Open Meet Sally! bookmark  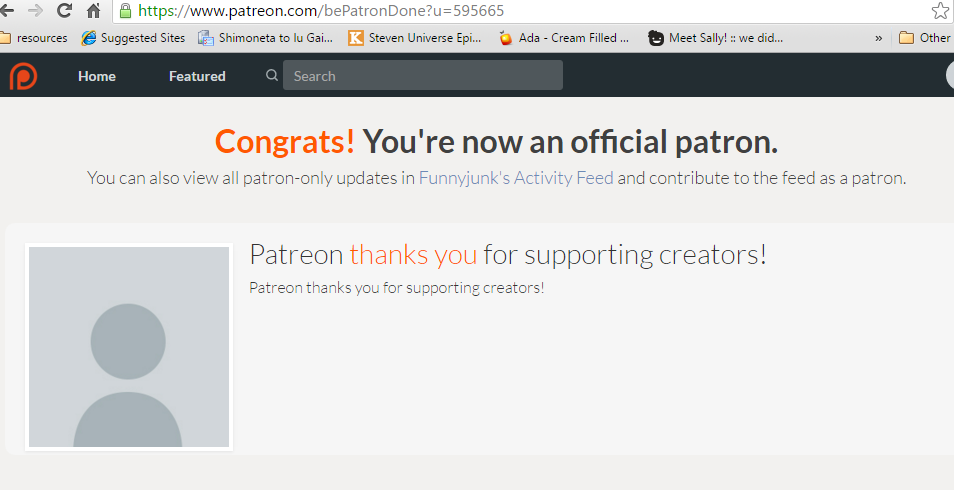[x=716, y=38]
